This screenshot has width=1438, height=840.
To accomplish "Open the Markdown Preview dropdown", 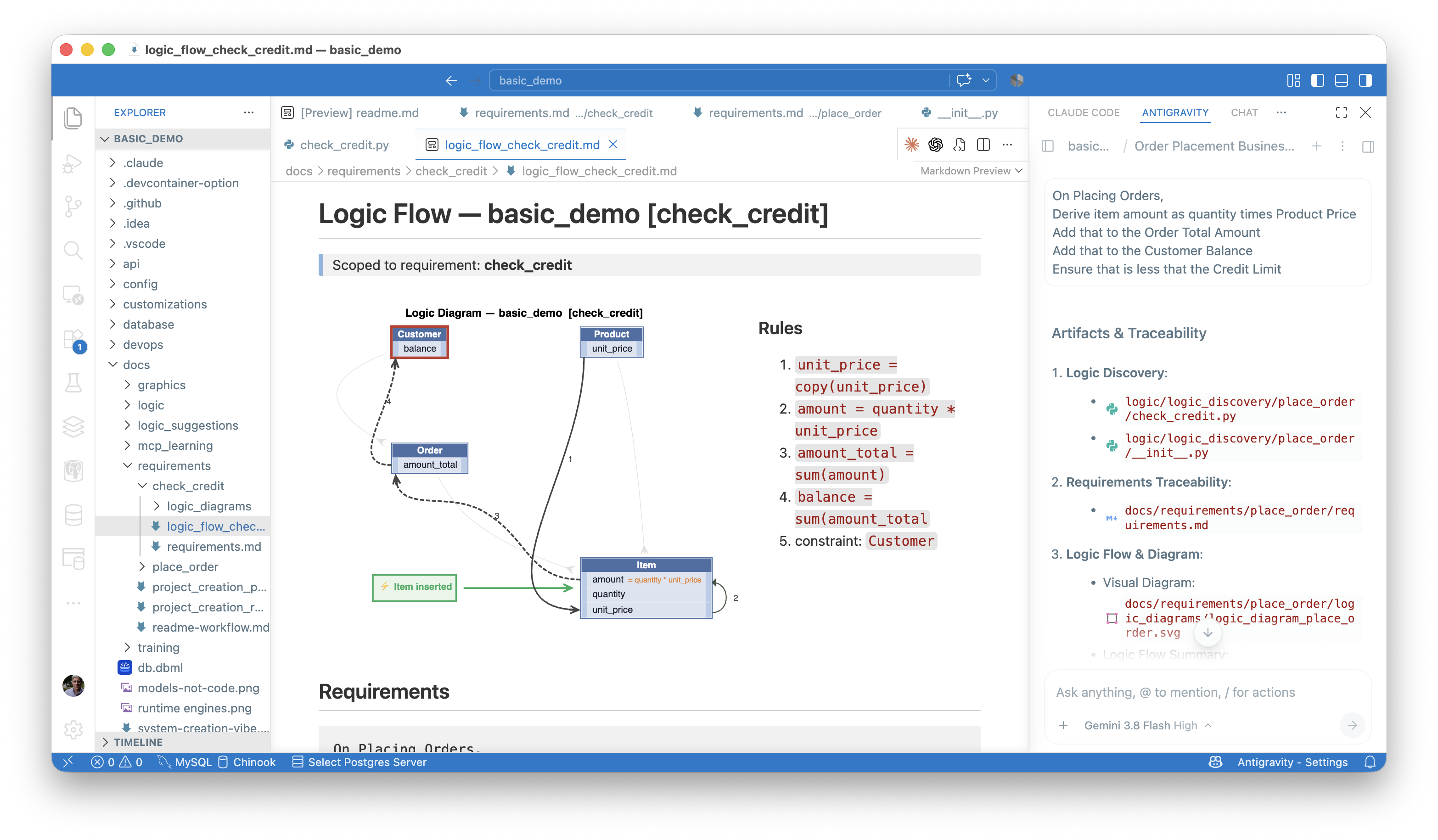I will [971, 171].
